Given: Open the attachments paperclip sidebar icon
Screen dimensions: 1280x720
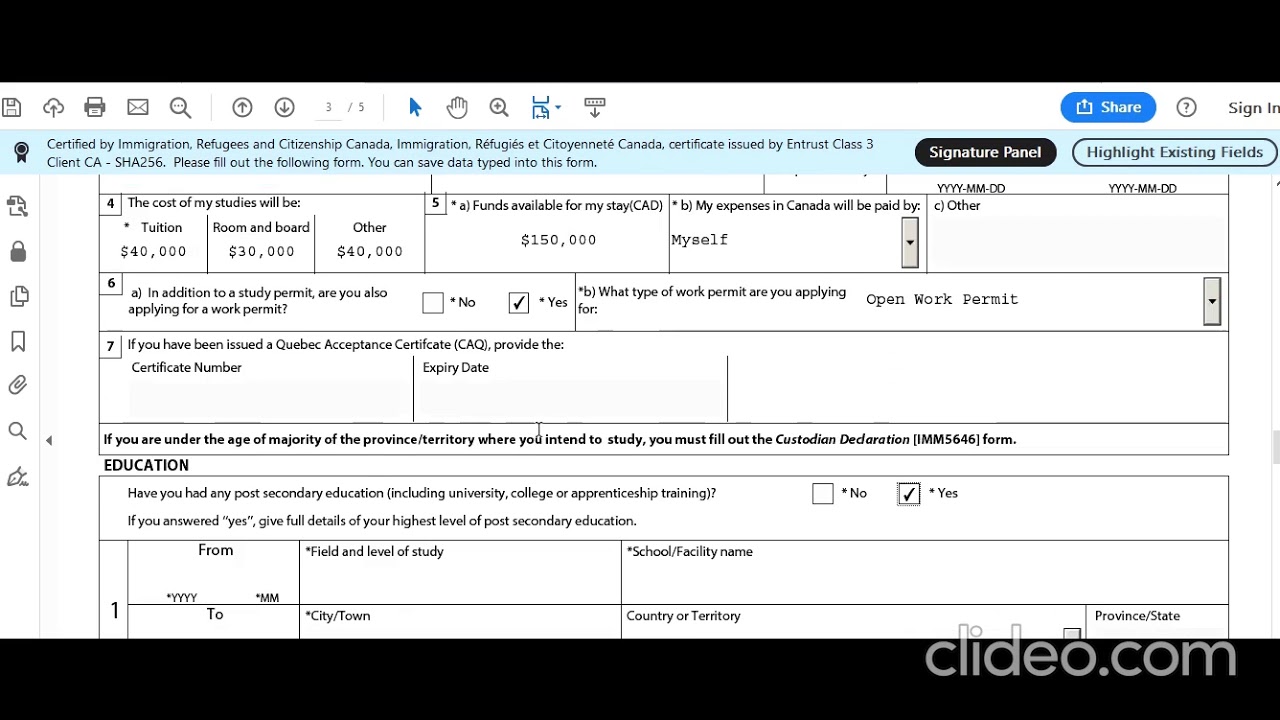Looking at the screenshot, I should coord(18,385).
